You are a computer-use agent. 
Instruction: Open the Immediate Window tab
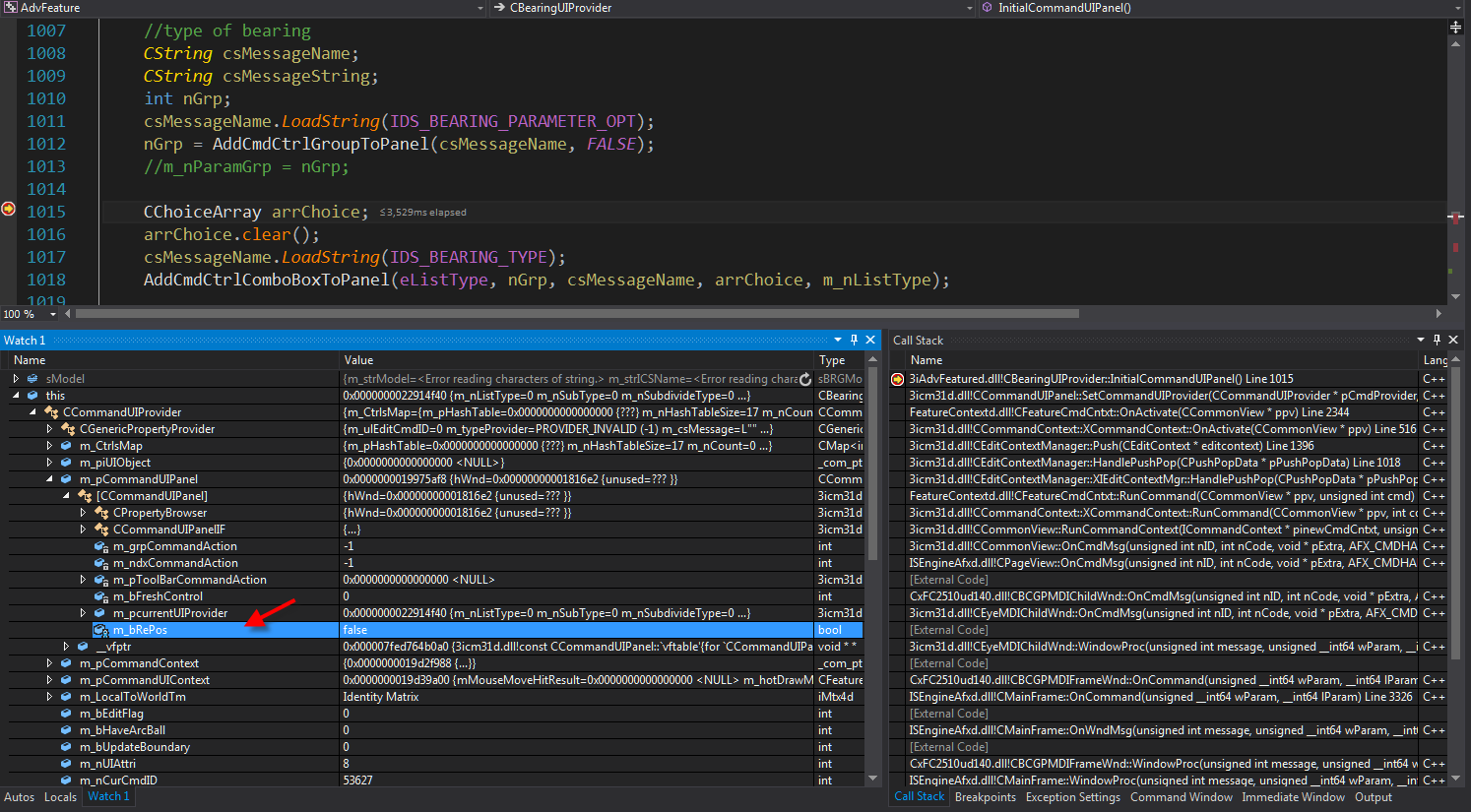[1293, 797]
